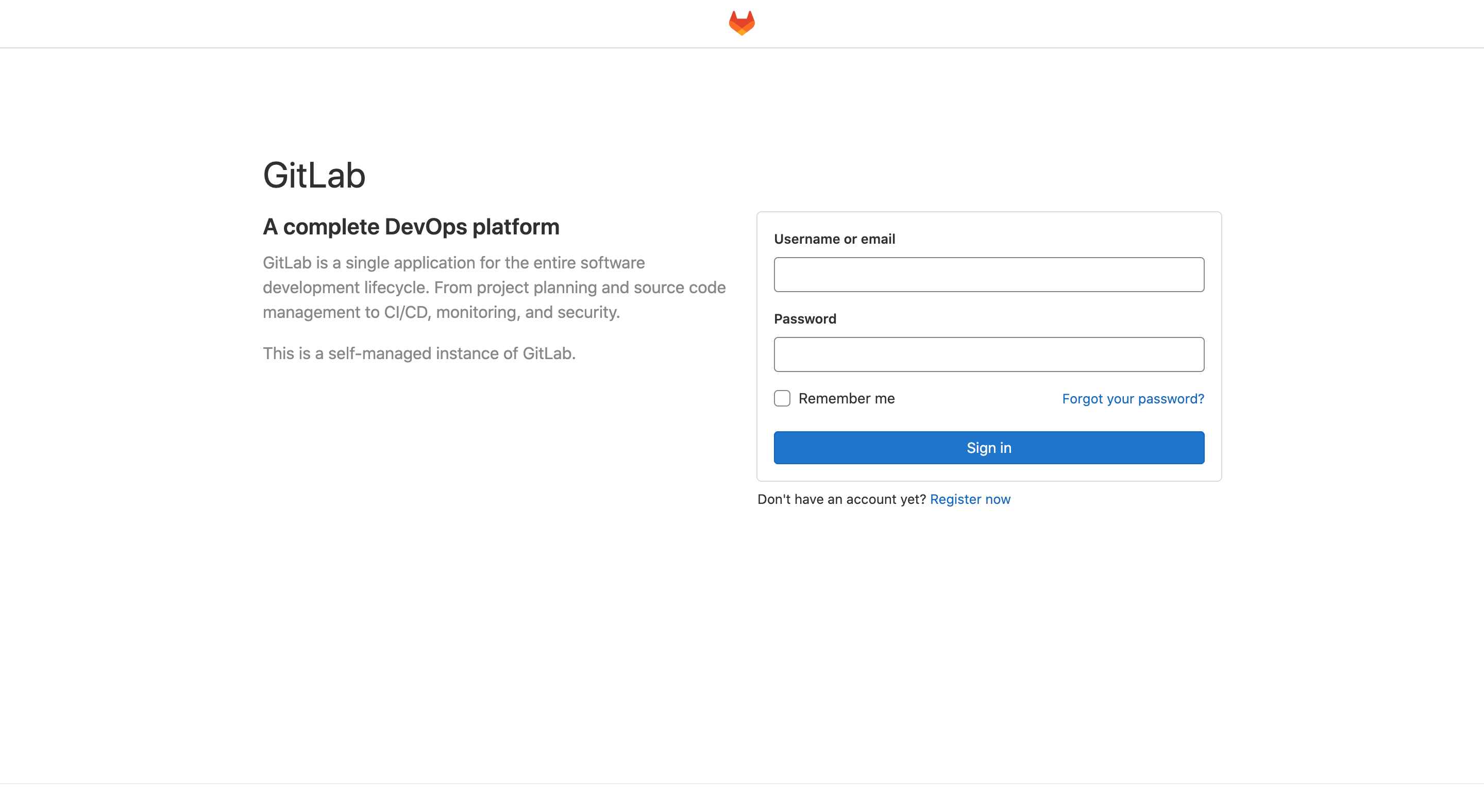Click "Don't have an account yet?" text
The width and height of the screenshot is (1484, 812).
841,499
